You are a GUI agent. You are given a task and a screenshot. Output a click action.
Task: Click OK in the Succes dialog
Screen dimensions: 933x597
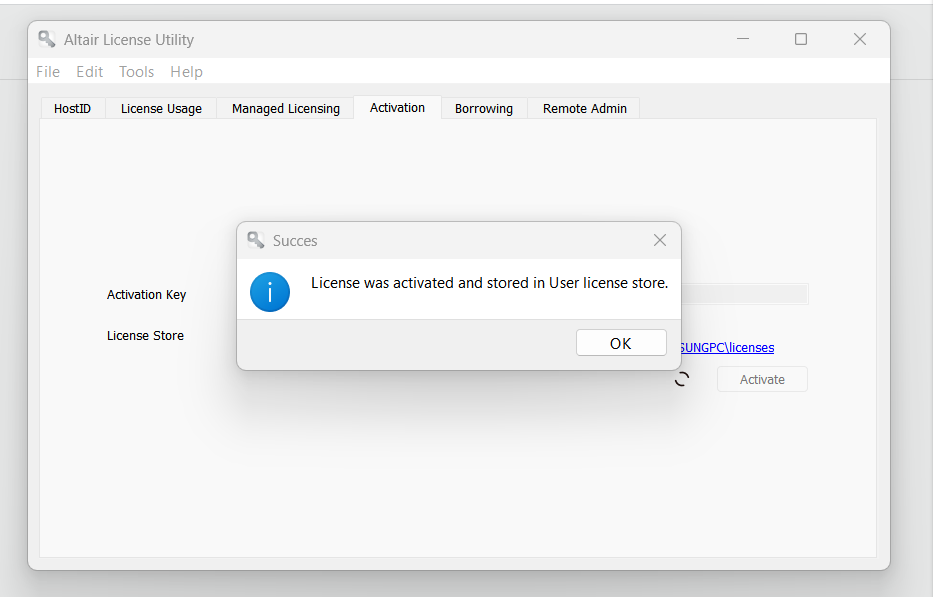coord(621,343)
